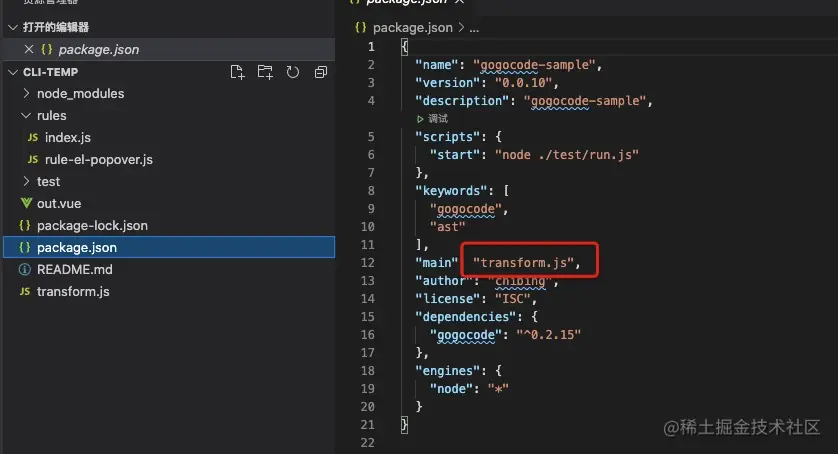Open transform.js in the file tree
This screenshot has height=454, width=838.
(73, 291)
